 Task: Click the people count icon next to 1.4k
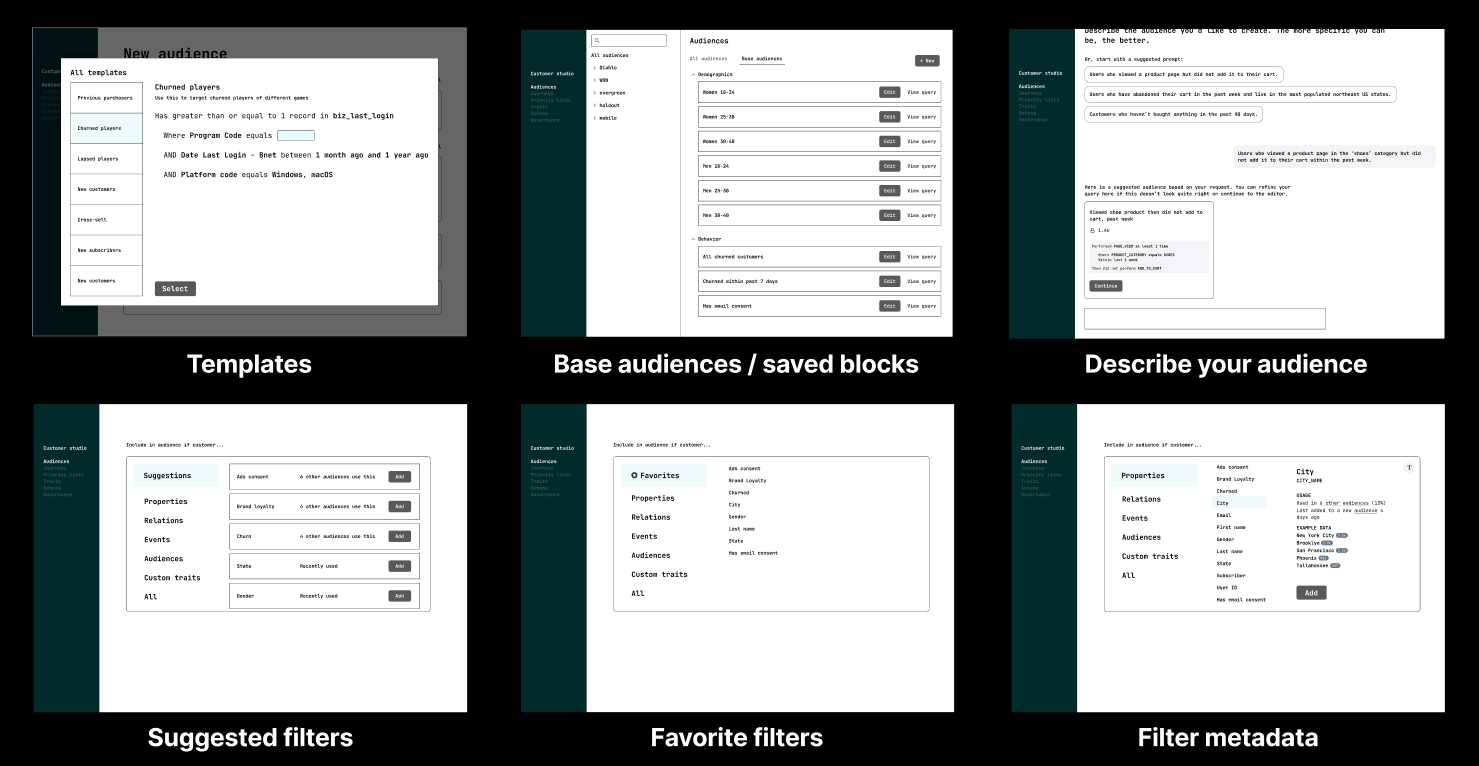1093,230
